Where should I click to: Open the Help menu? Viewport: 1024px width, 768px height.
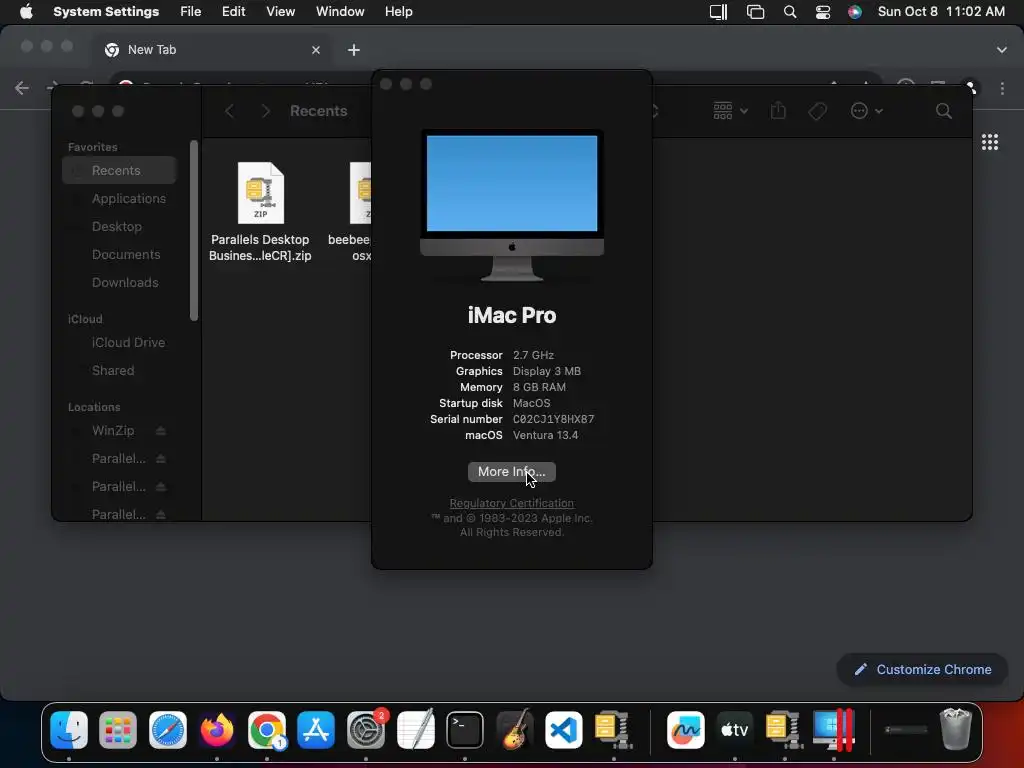tap(398, 12)
